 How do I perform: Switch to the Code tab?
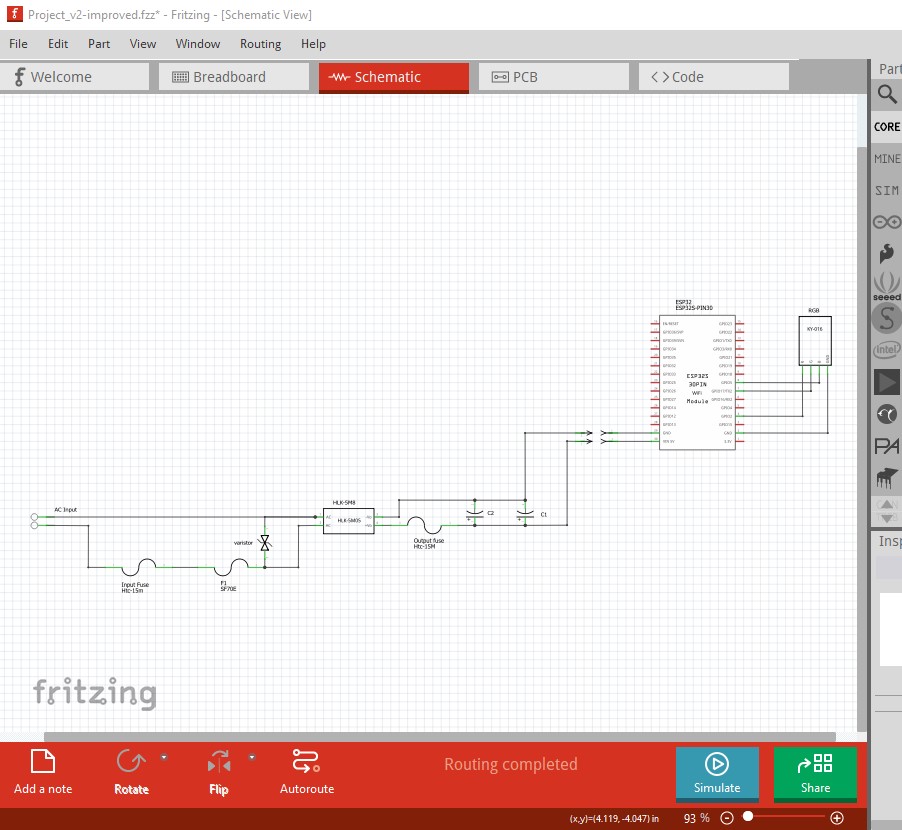coord(714,77)
